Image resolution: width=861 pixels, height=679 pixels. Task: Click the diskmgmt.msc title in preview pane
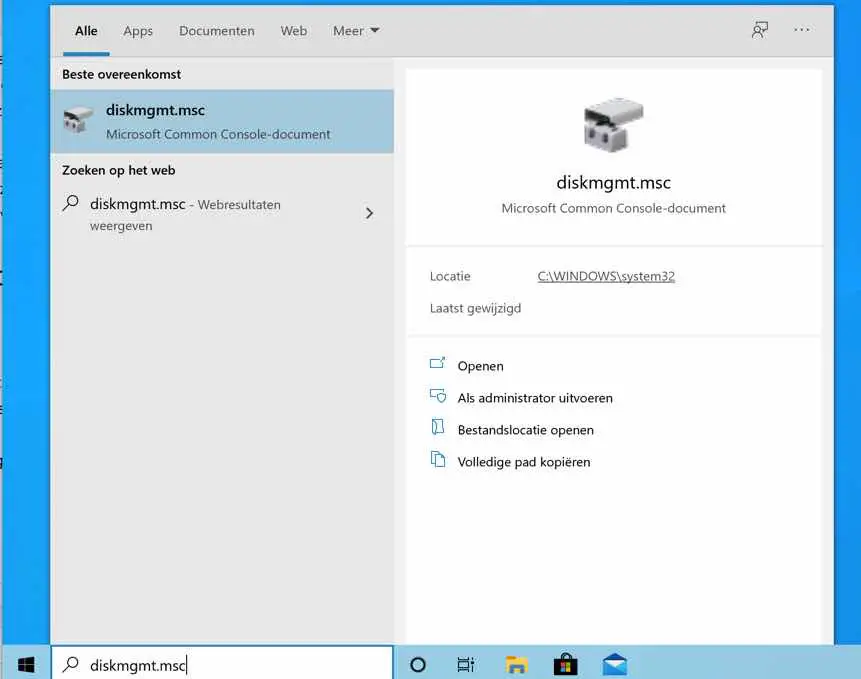click(613, 182)
